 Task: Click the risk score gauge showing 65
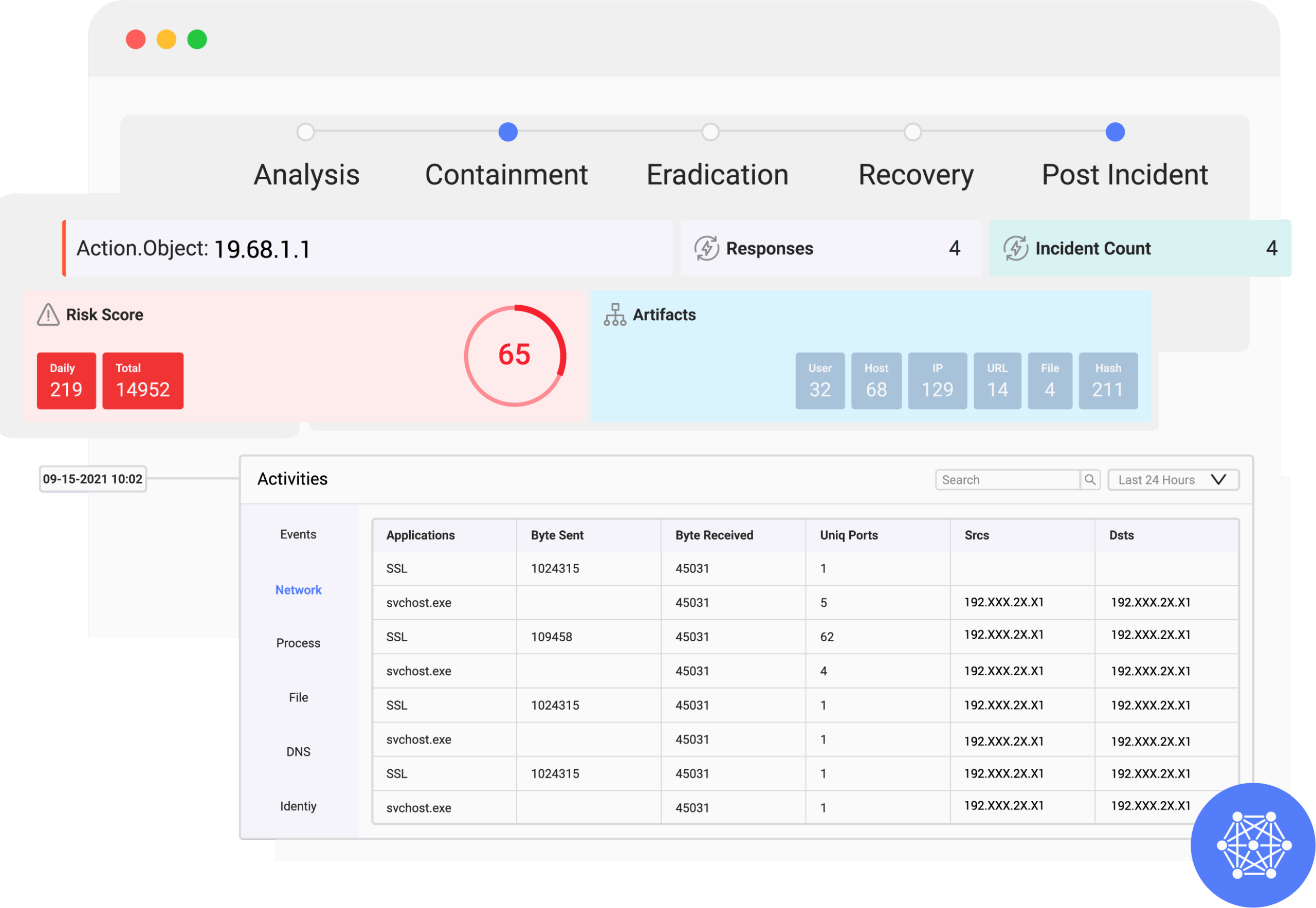[515, 355]
